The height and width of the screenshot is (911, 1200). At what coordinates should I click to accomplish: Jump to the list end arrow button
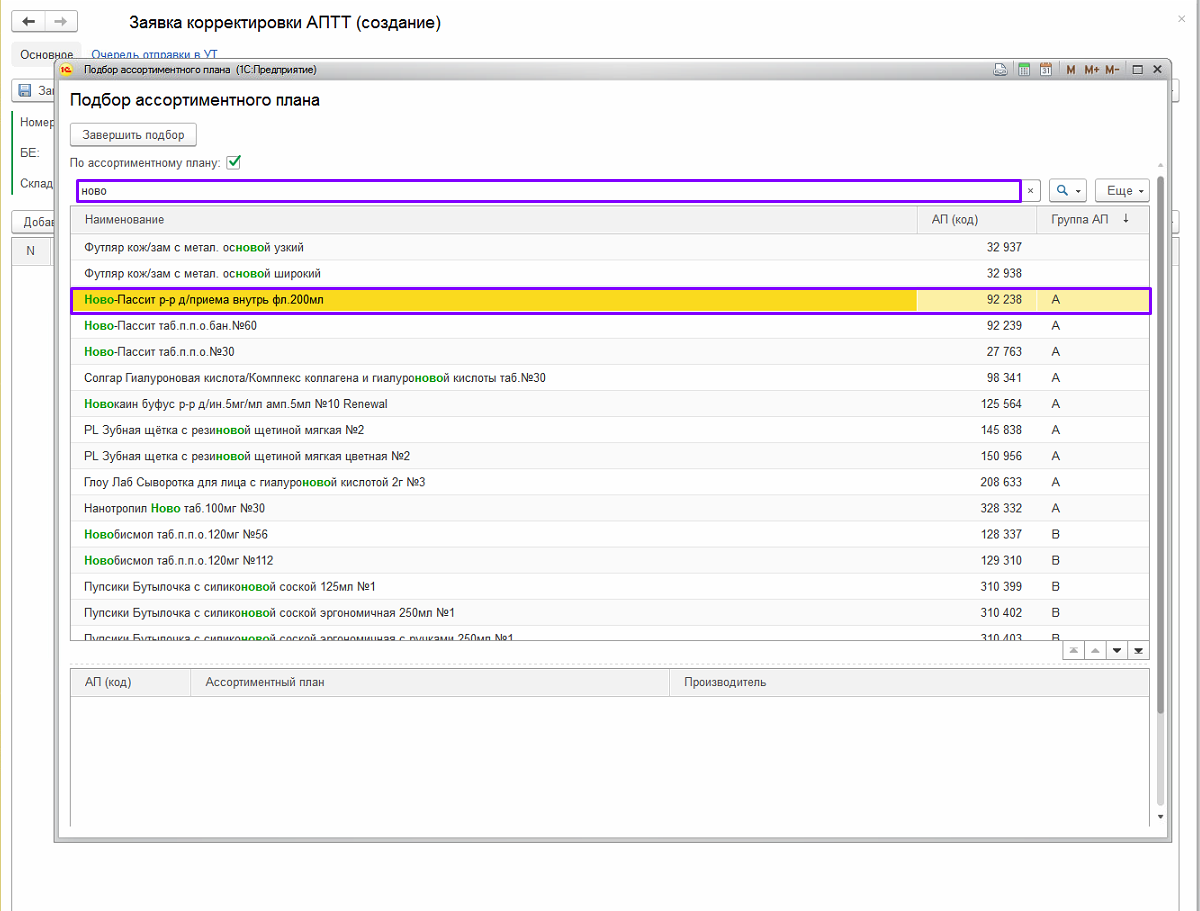1138,651
